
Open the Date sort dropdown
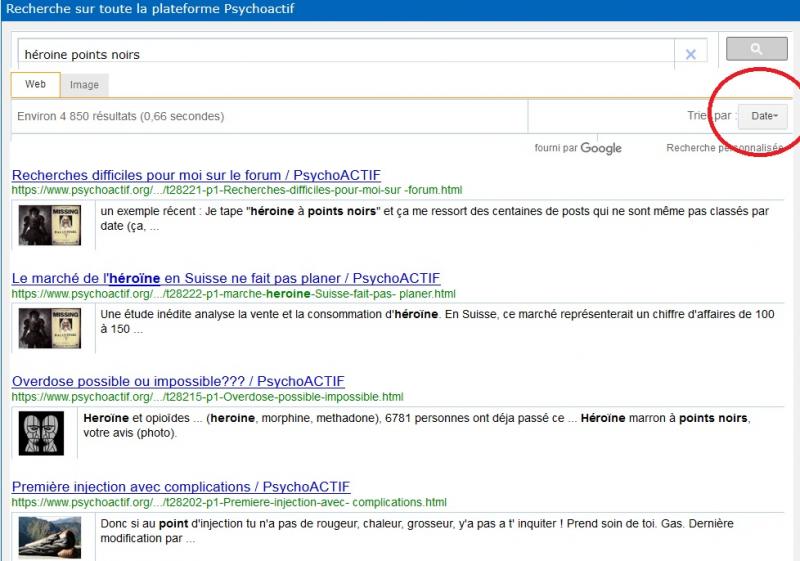point(763,116)
